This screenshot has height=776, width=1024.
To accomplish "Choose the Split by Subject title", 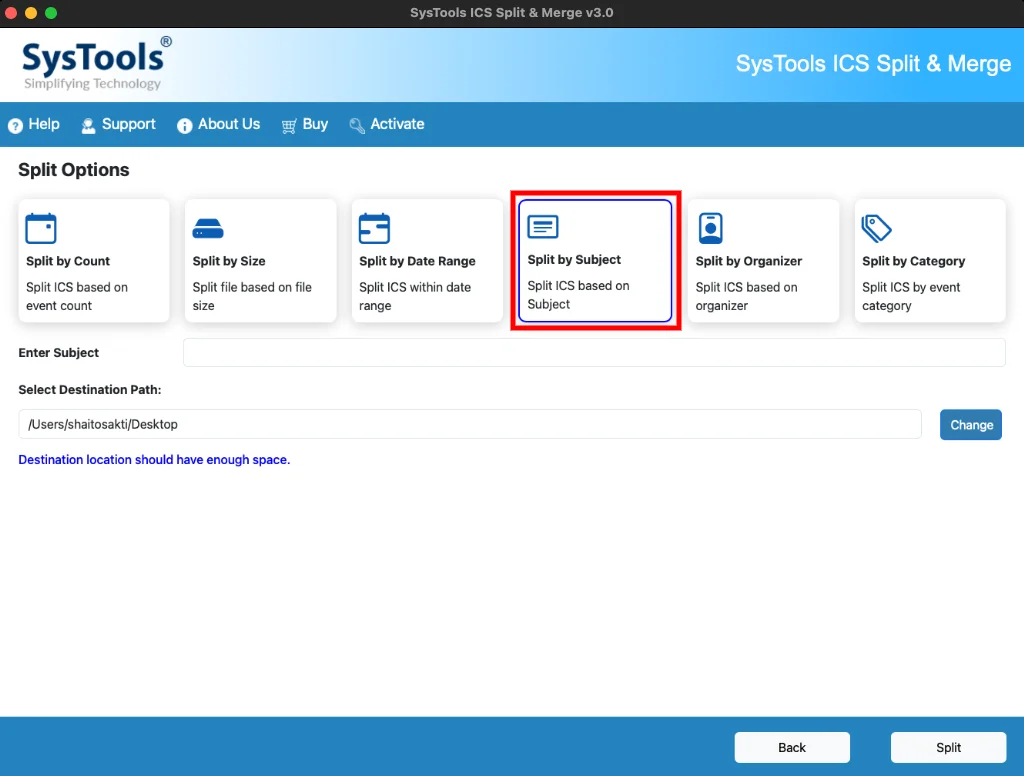I will click(574, 260).
